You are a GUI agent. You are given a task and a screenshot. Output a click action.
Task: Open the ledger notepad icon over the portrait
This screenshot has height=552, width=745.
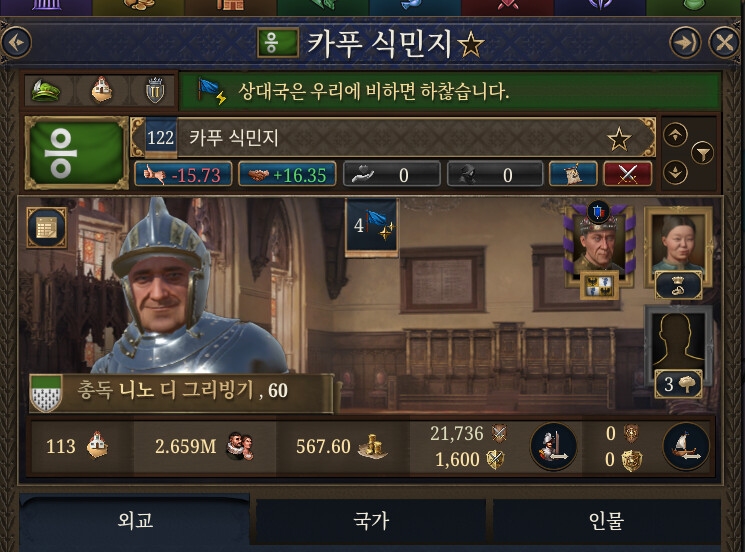click(47, 228)
